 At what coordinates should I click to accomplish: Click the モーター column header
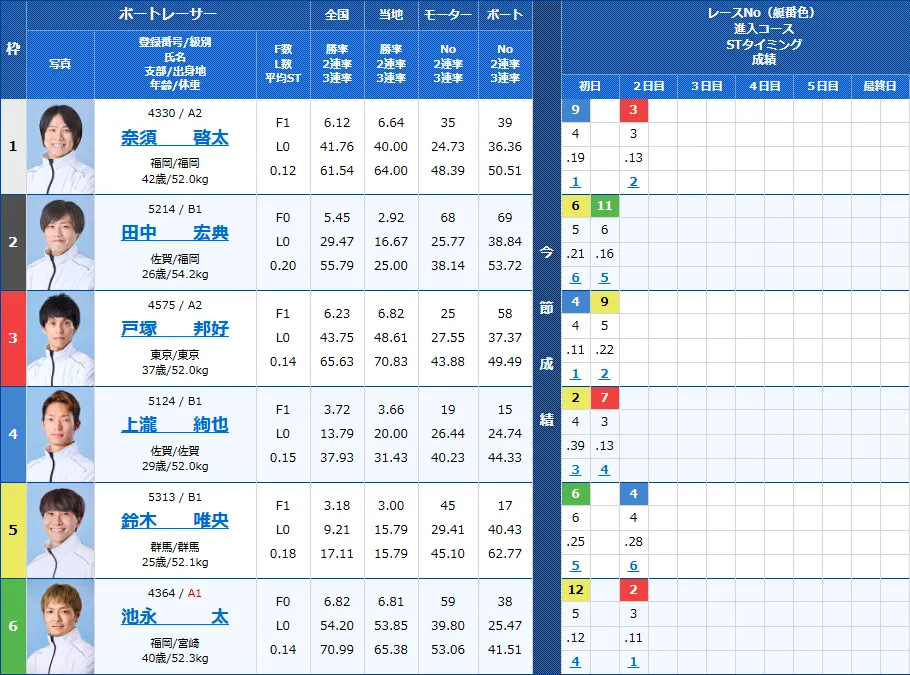[x=447, y=14]
